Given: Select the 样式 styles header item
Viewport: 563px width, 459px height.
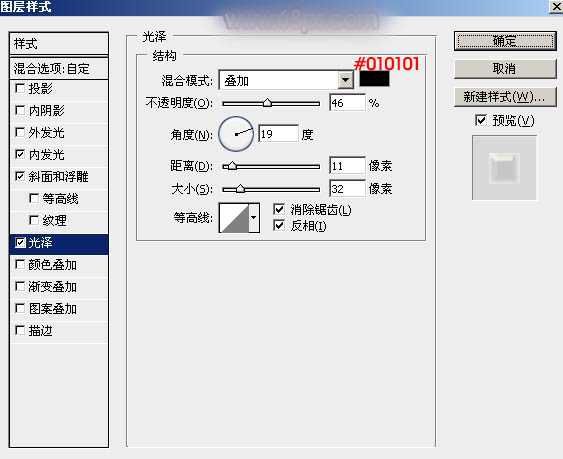Looking at the screenshot, I should [59, 44].
